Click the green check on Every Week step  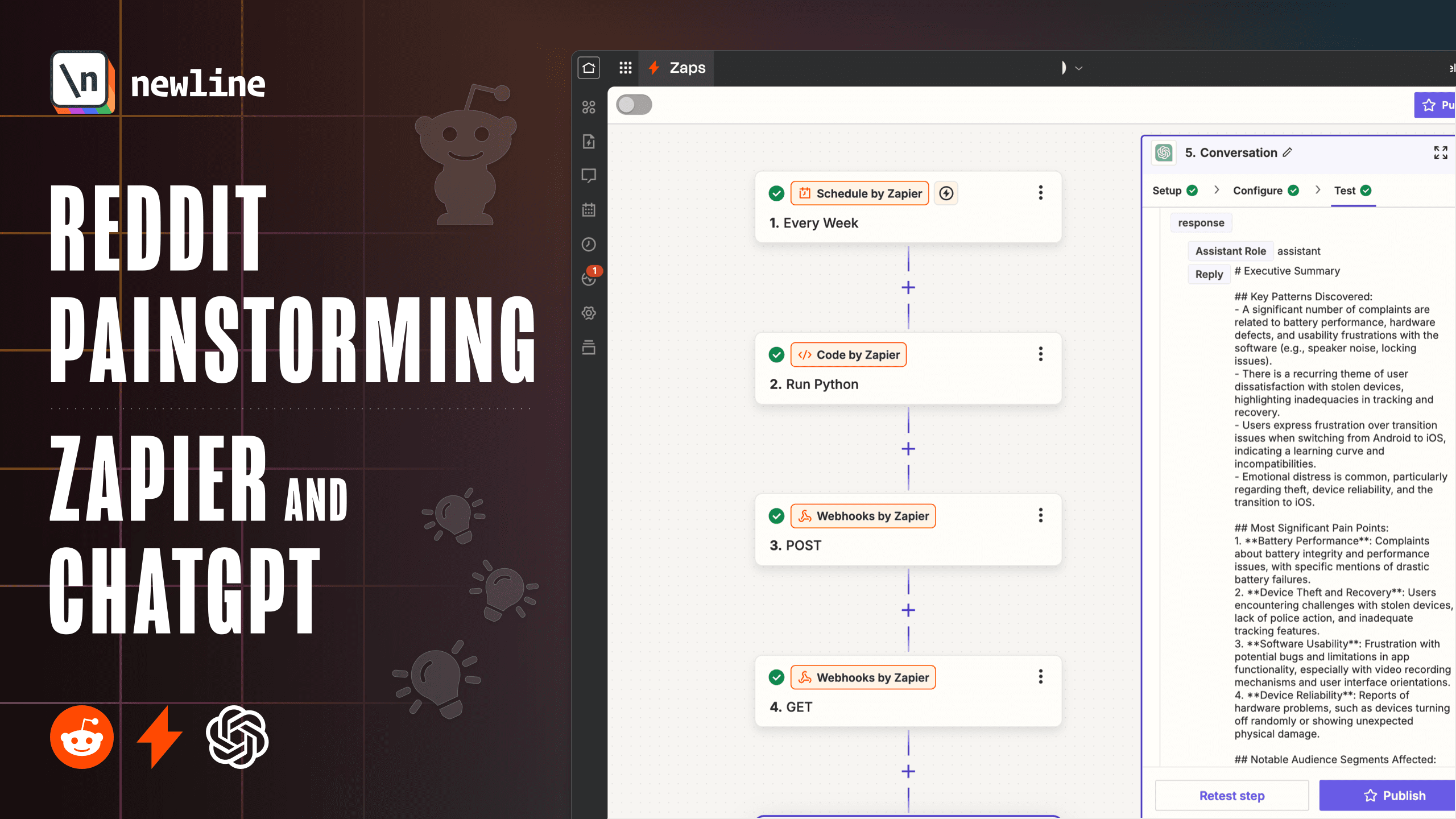point(776,193)
